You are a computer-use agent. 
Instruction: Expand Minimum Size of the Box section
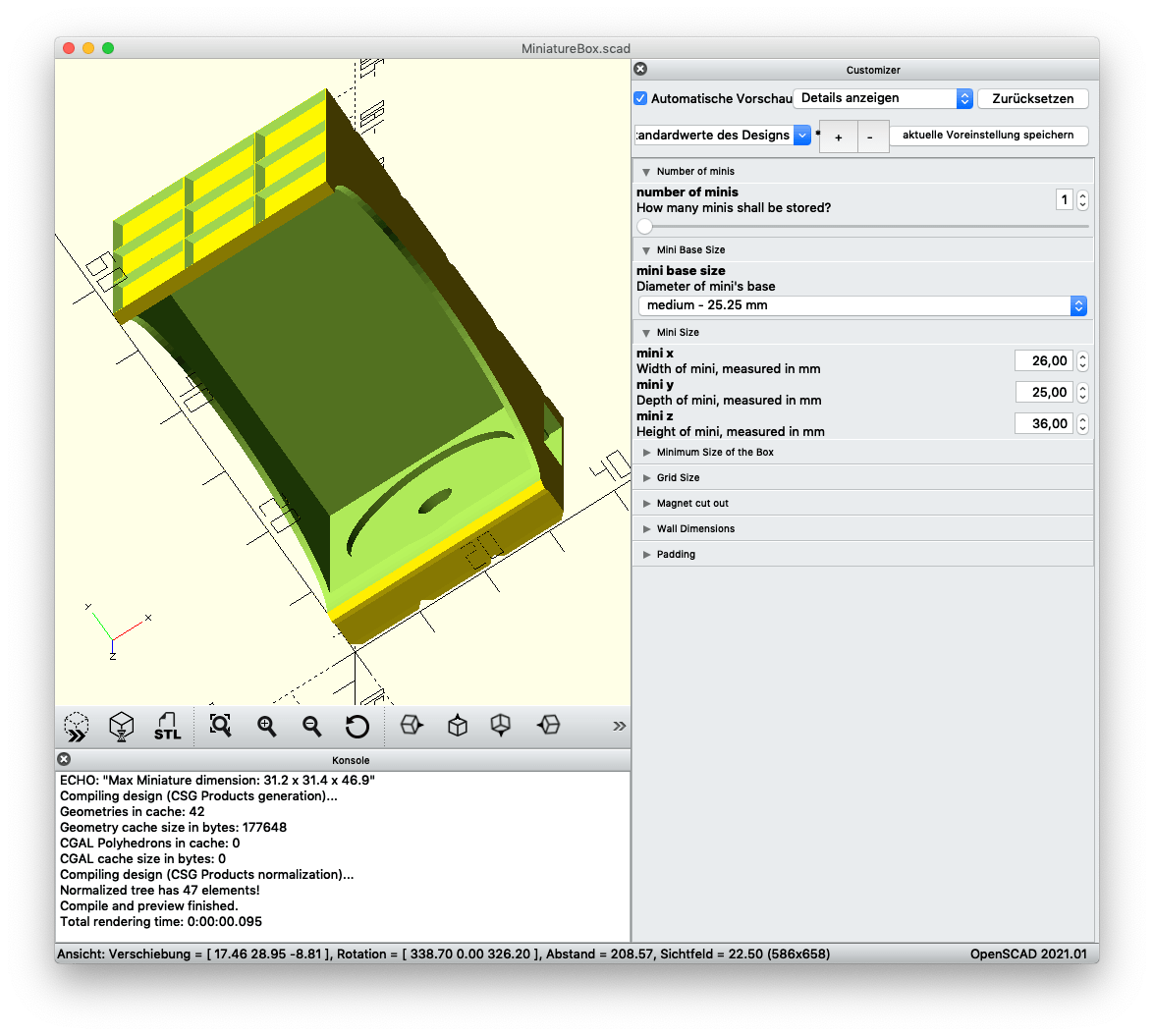(x=647, y=453)
